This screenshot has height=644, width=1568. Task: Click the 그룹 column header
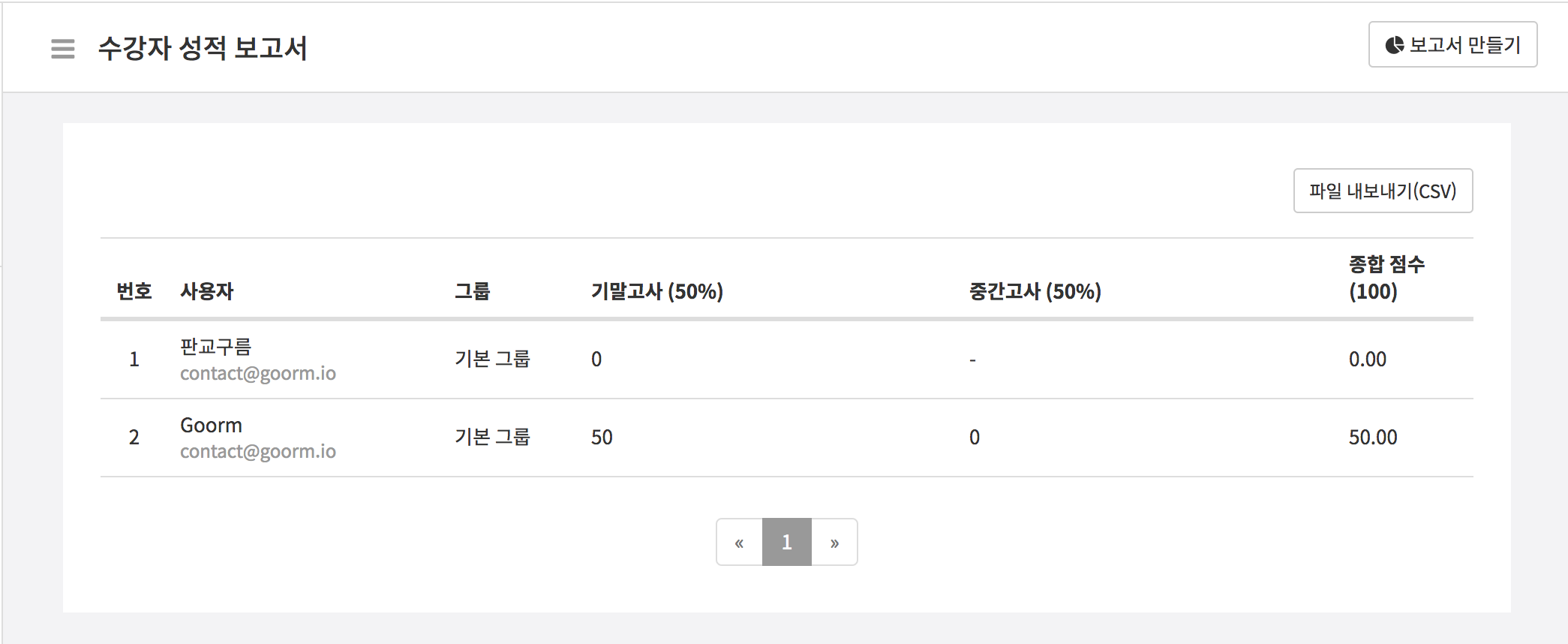pos(473,291)
